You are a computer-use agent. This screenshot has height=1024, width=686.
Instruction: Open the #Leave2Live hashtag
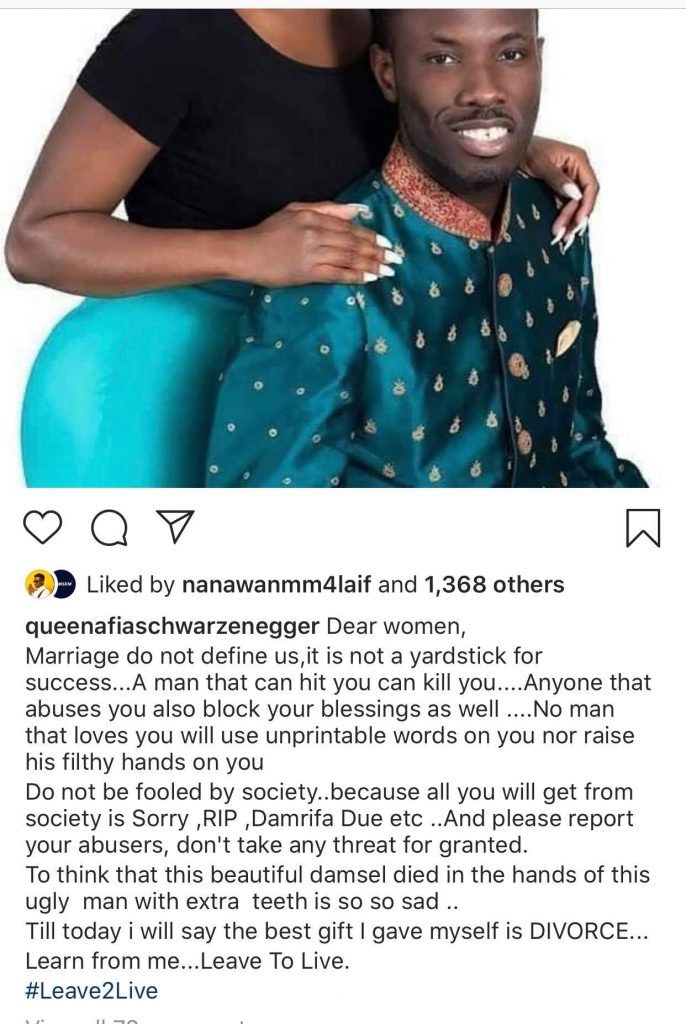(x=91, y=990)
